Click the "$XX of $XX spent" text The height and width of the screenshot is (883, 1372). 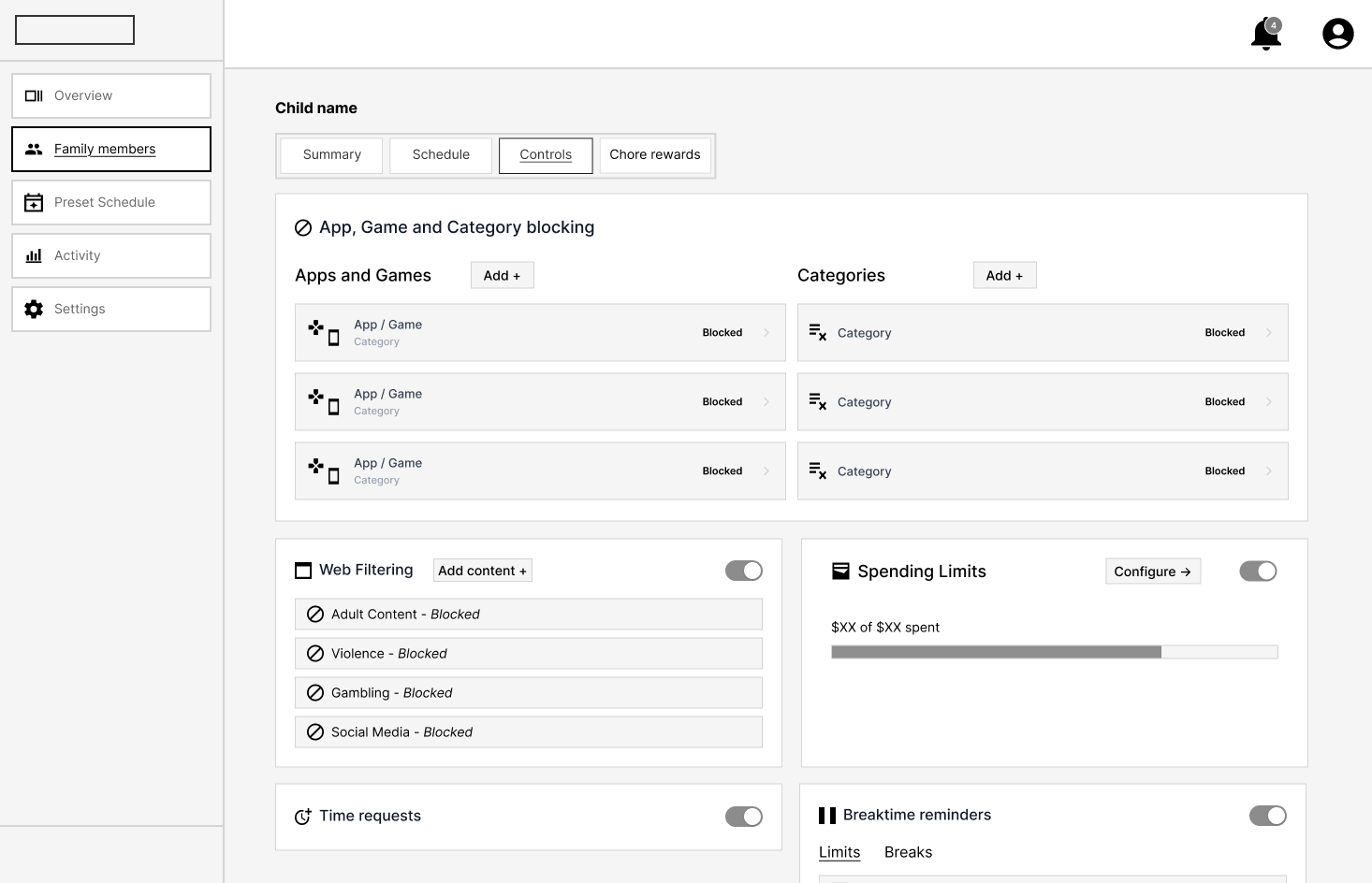[x=885, y=628]
